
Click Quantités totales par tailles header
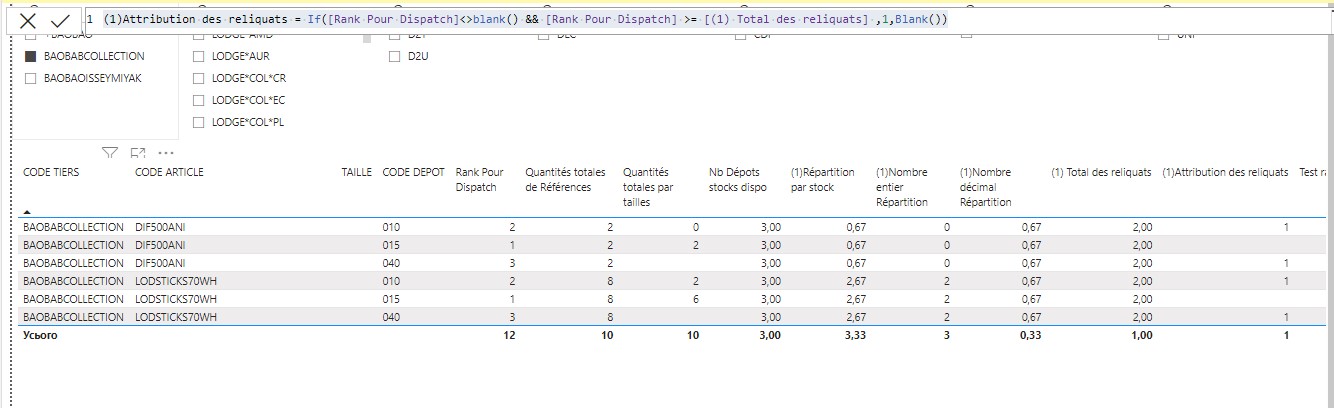click(x=648, y=187)
